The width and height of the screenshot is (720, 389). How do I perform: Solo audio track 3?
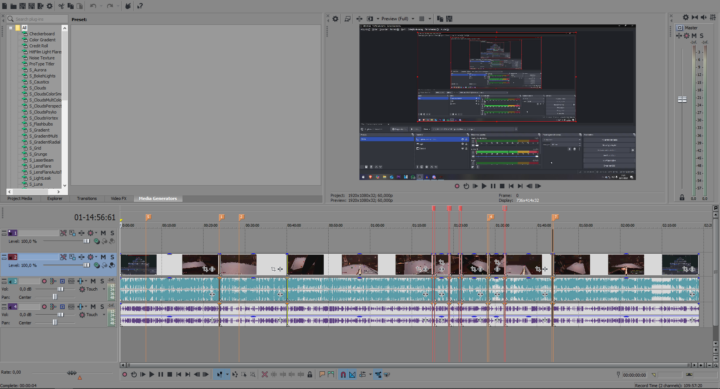click(x=102, y=281)
